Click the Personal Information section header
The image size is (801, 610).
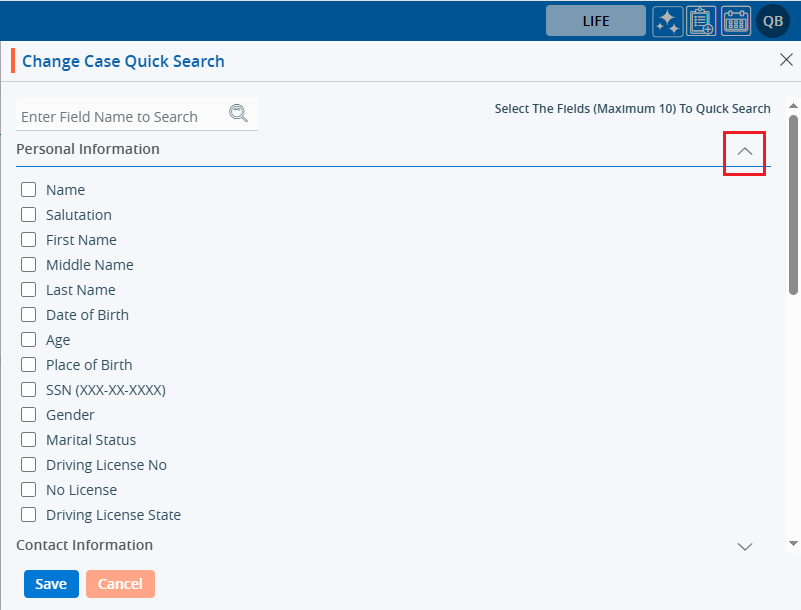pyautogui.click(x=88, y=149)
